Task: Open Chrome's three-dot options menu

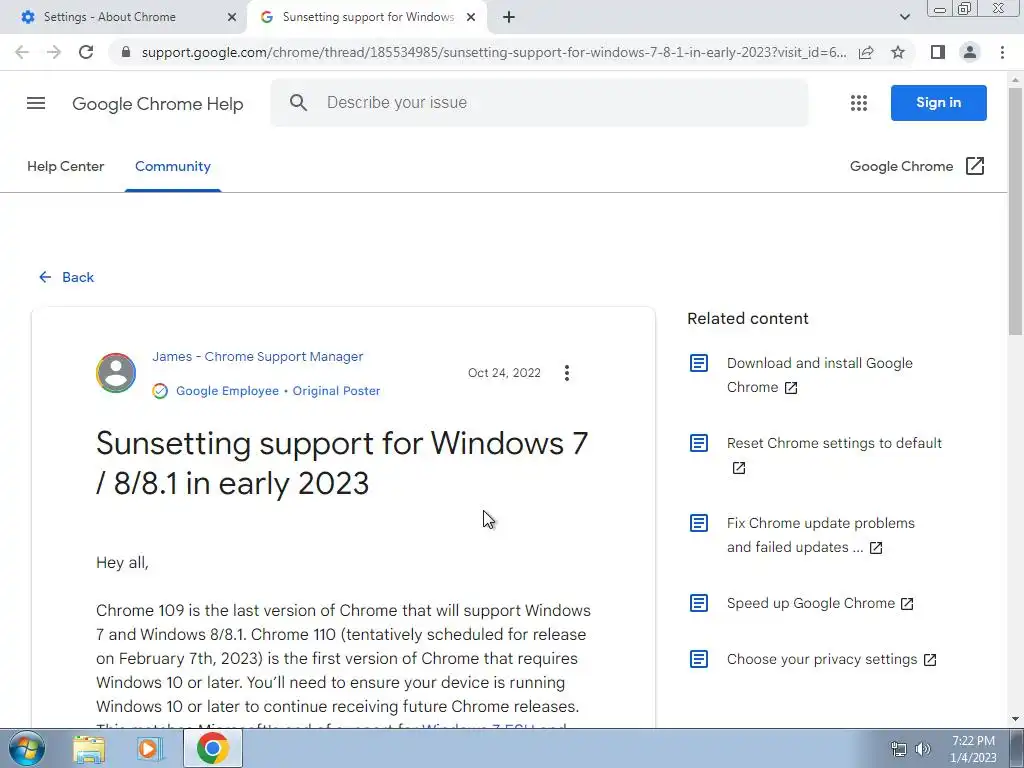Action: click(1002, 52)
